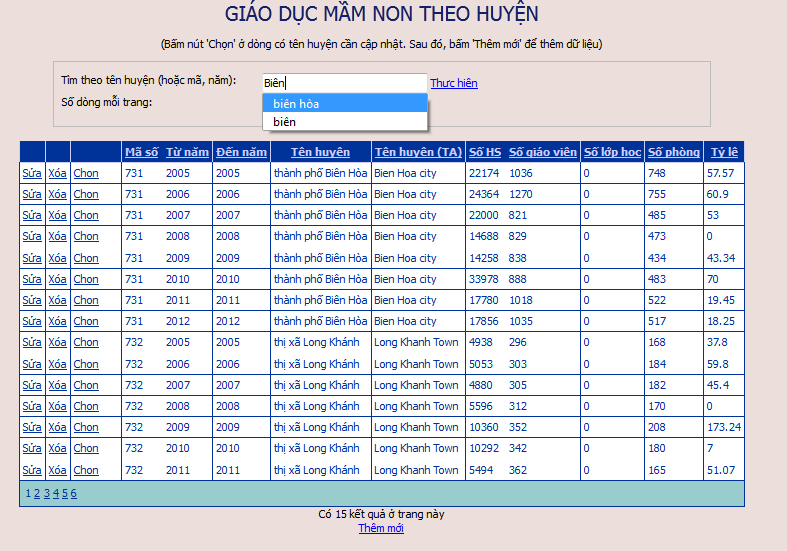Sort by 'Số giáo viên' header

543,152
